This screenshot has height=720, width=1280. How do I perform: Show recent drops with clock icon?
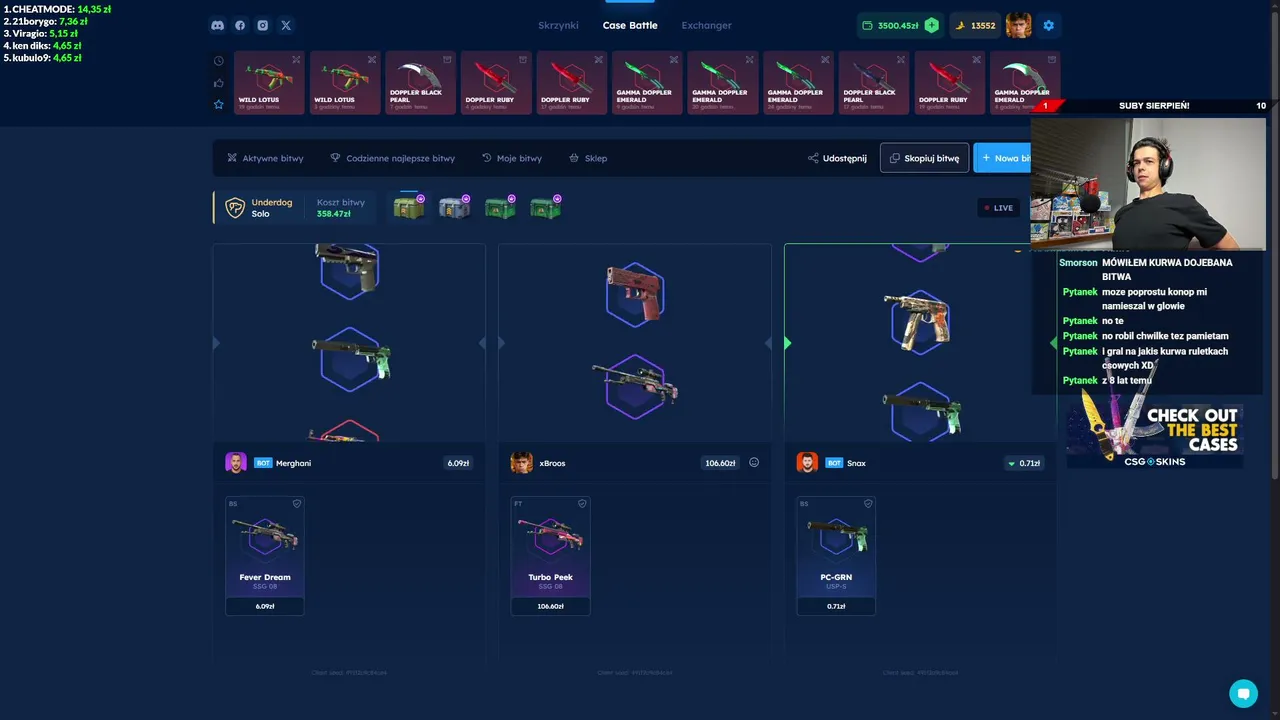pos(219,61)
